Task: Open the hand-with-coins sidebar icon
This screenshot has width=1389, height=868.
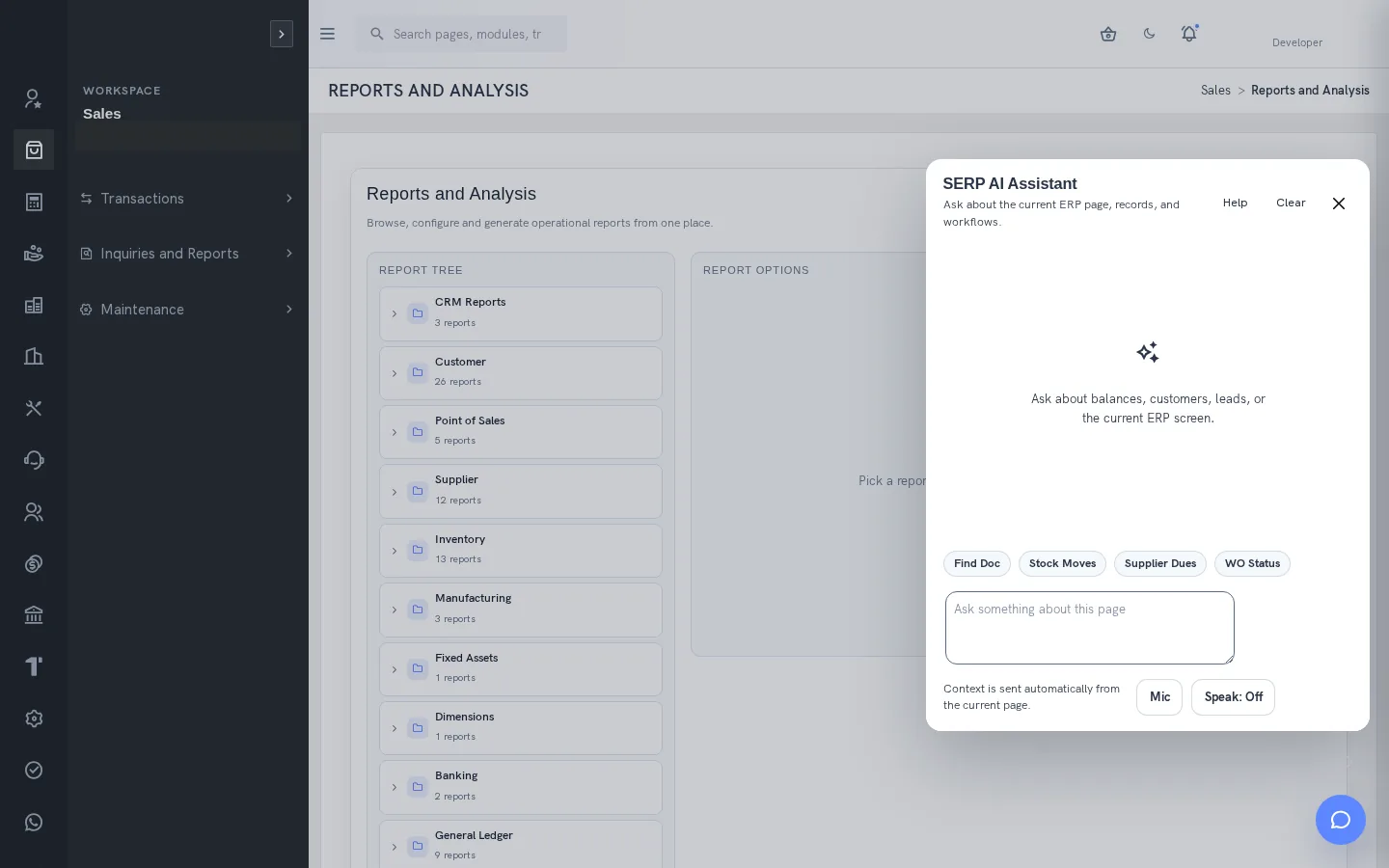Action: pyautogui.click(x=34, y=254)
